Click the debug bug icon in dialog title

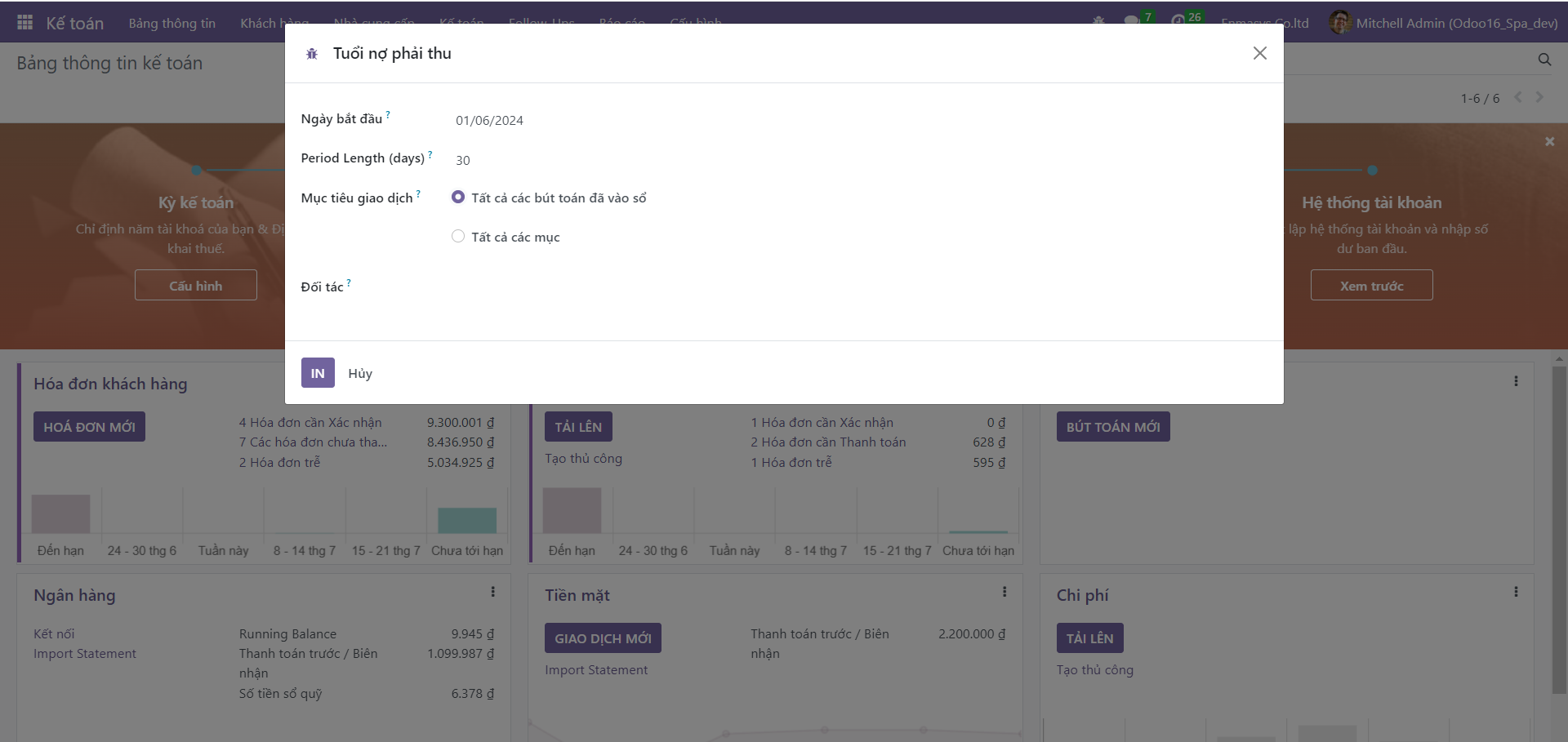point(311,54)
